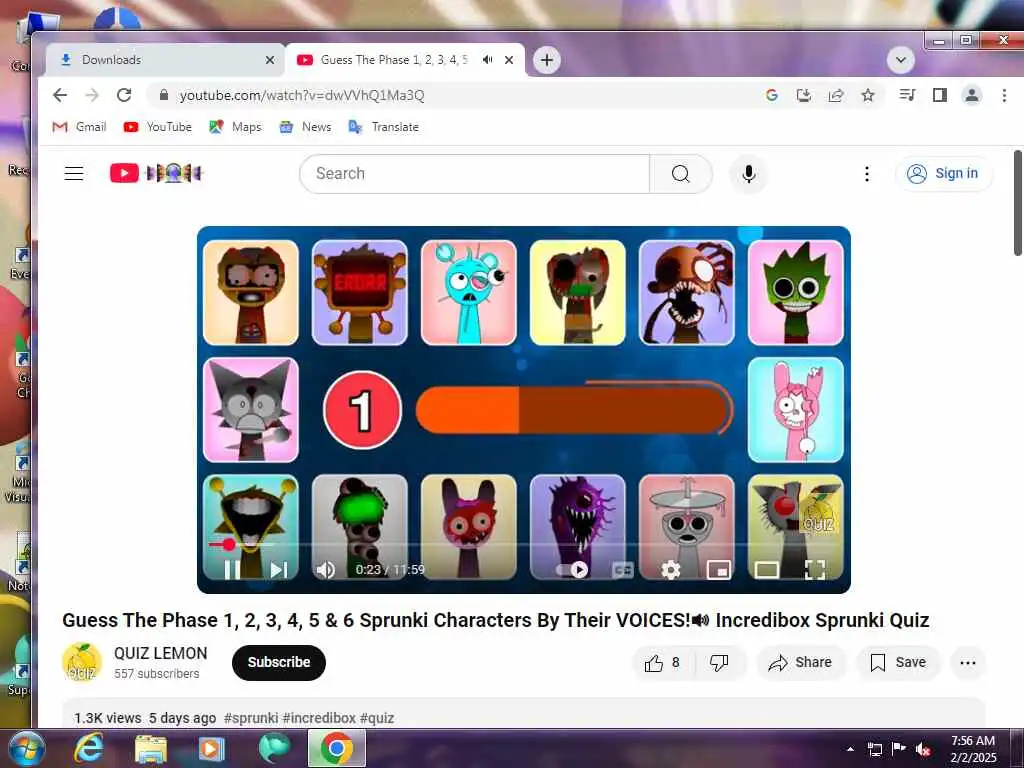Mute the video with the speaker icon

tap(325, 569)
